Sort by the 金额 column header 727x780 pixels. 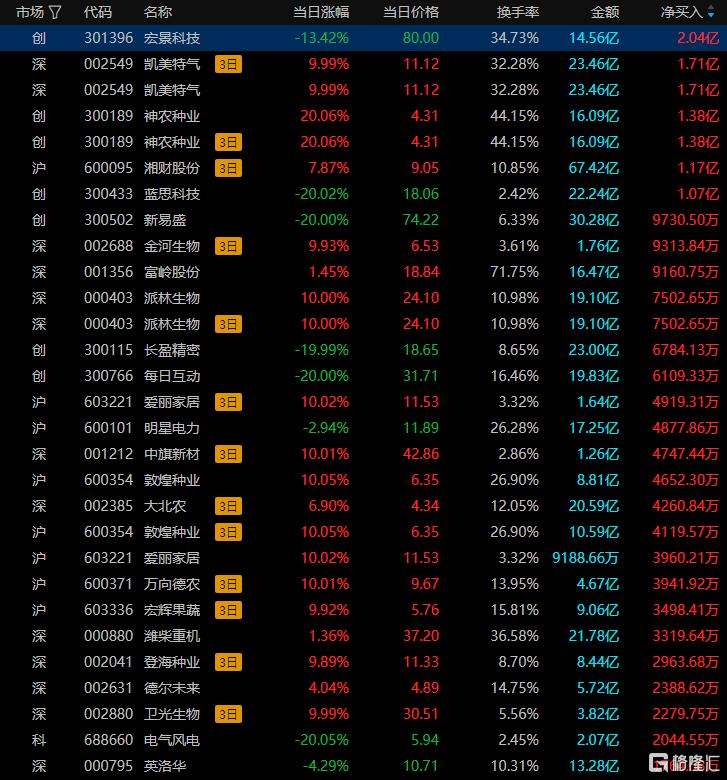pyautogui.click(x=605, y=12)
